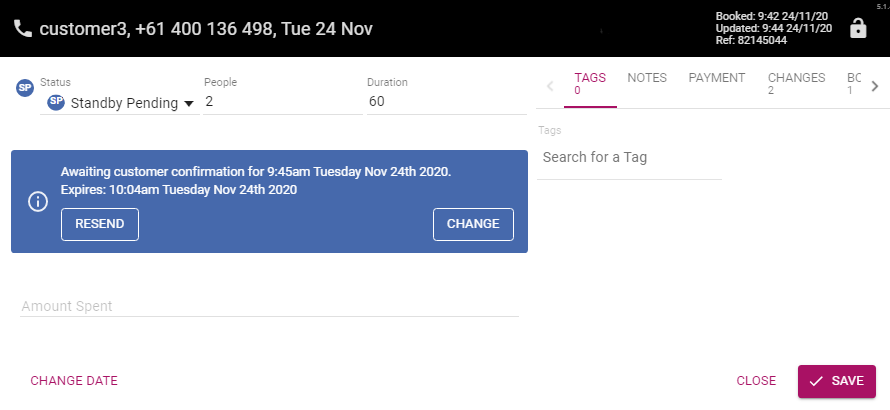Switch to the Notes tab
The image size is (890, 410).
click(x=647, y=78)
